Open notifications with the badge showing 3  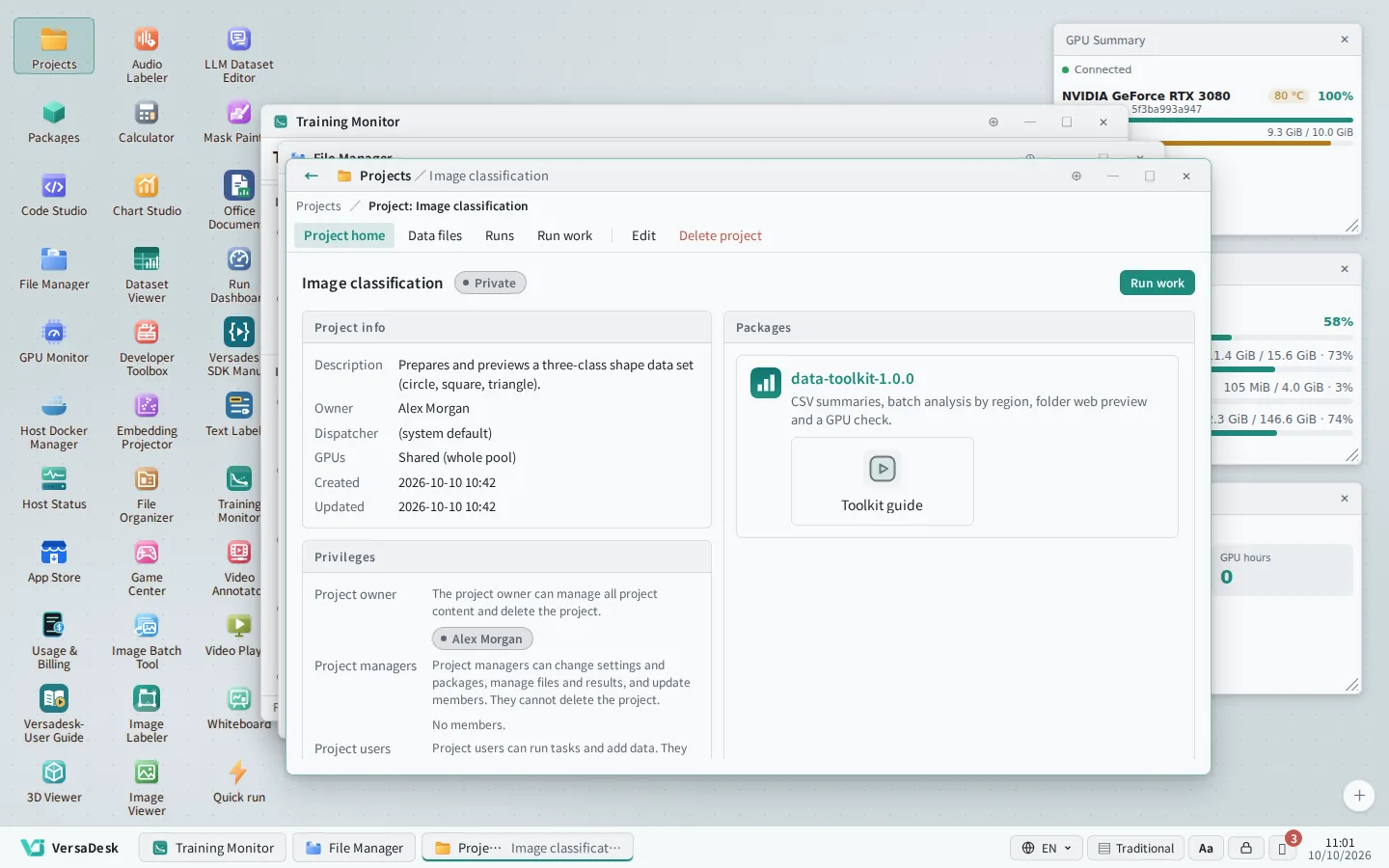click(1283, 848)
